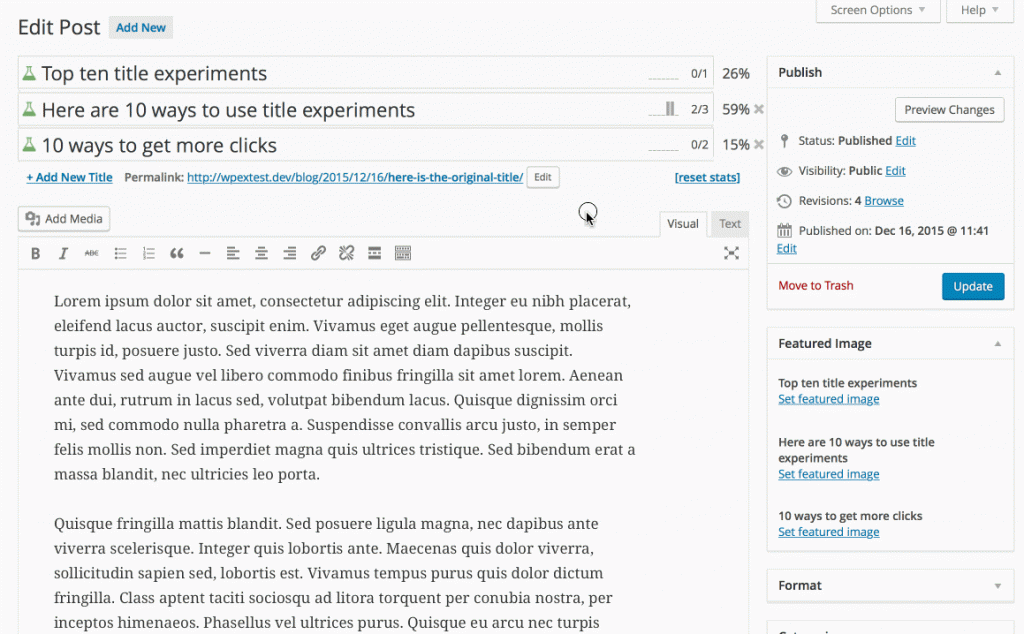Insert a numbered list
This screenshot has width=1024, height=634.
148,253
